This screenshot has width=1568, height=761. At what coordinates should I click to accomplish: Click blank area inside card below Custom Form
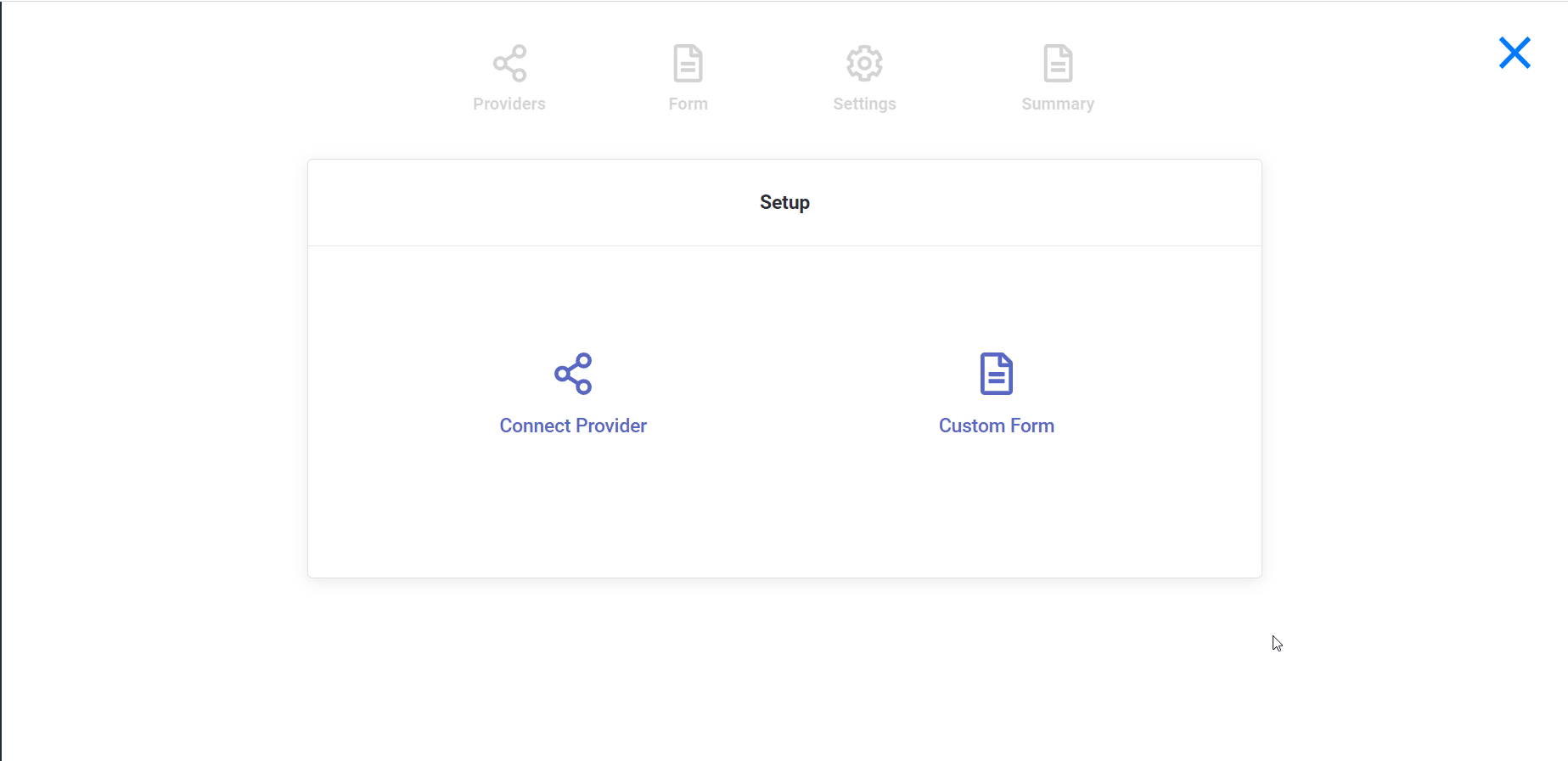point(996,518)
